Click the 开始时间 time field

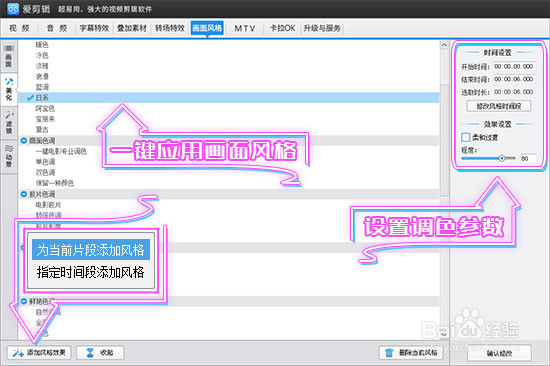tap(514, 66)
